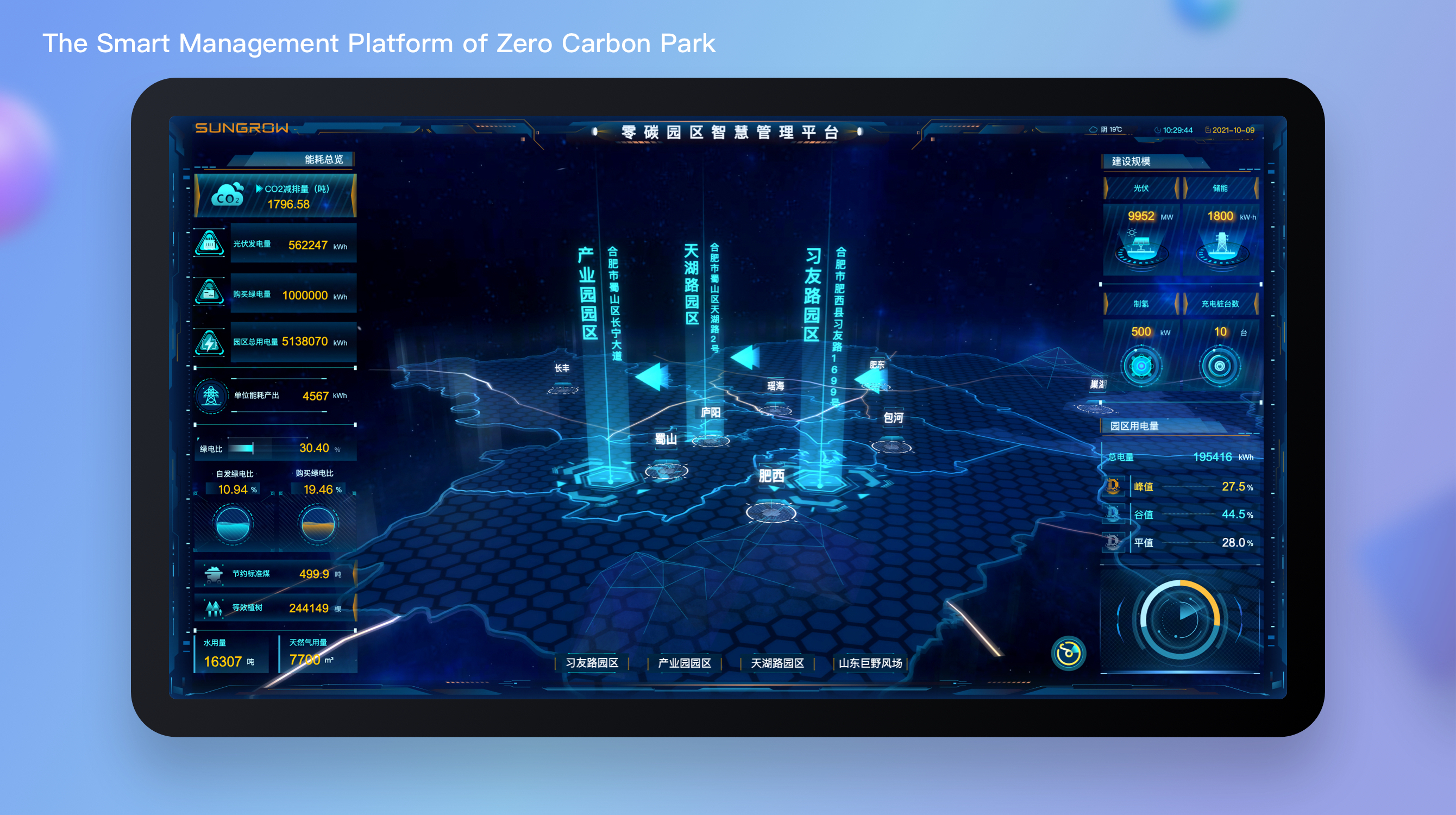Click the hydrogen production gear icon

click(1141, 366)
